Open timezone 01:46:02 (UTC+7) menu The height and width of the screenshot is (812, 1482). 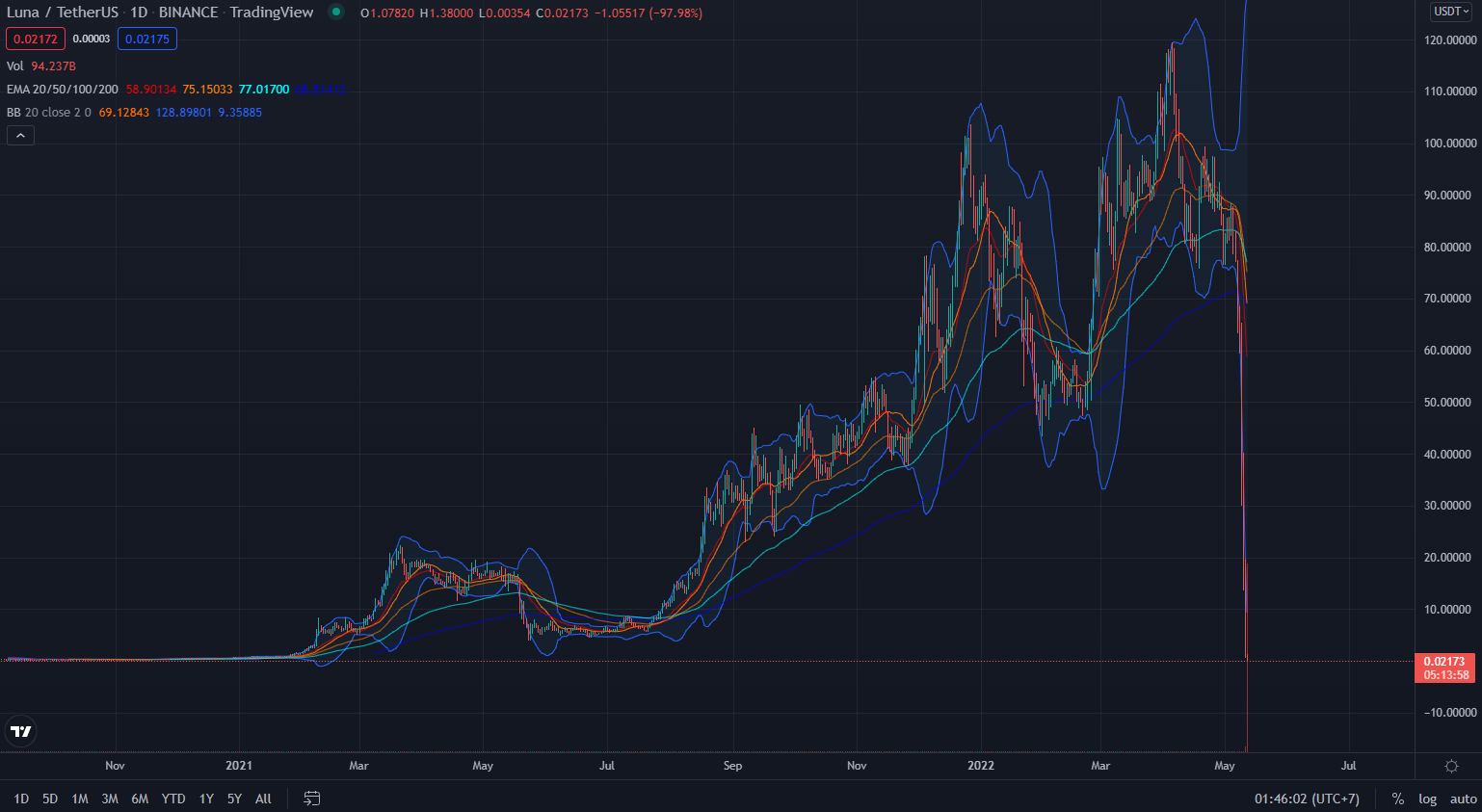pos(1307,799)
